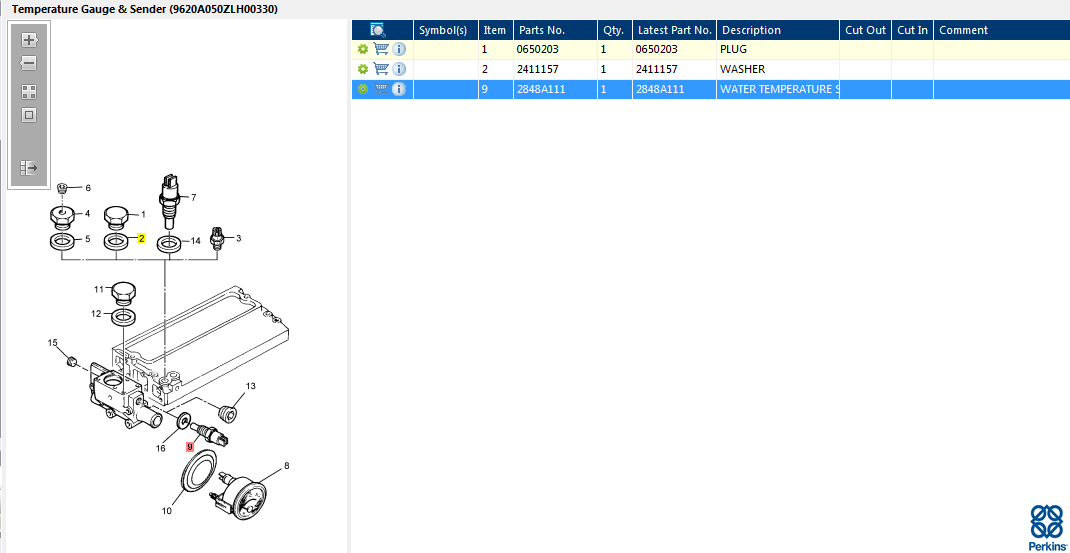Screen dimensions: 1070x553
Task: Click callout number 16 on diagram
Action: pyautogui.click(x=161, y=449)
